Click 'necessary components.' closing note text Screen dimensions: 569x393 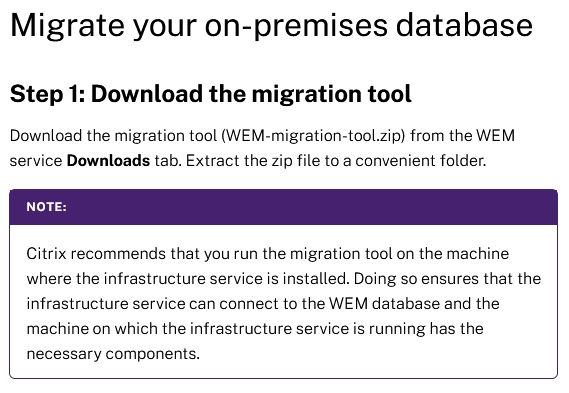point(113,354)
